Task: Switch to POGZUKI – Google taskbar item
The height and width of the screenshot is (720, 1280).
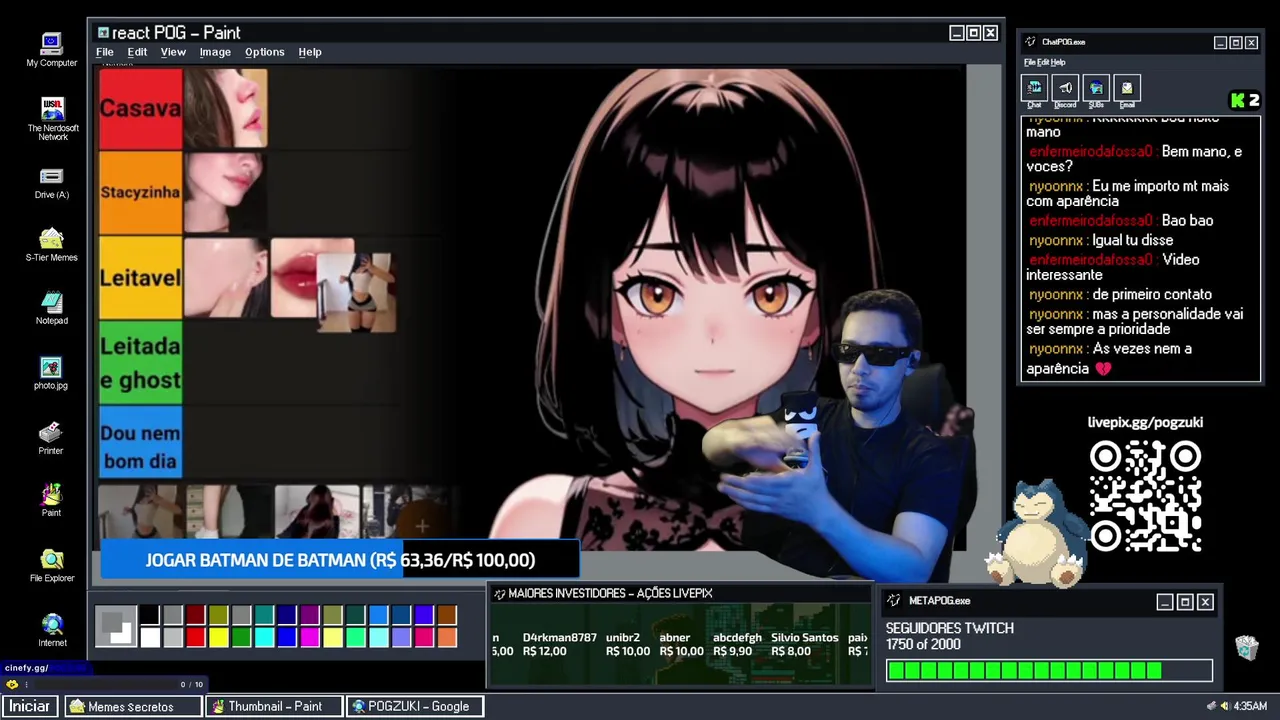Action: [415, 706]
